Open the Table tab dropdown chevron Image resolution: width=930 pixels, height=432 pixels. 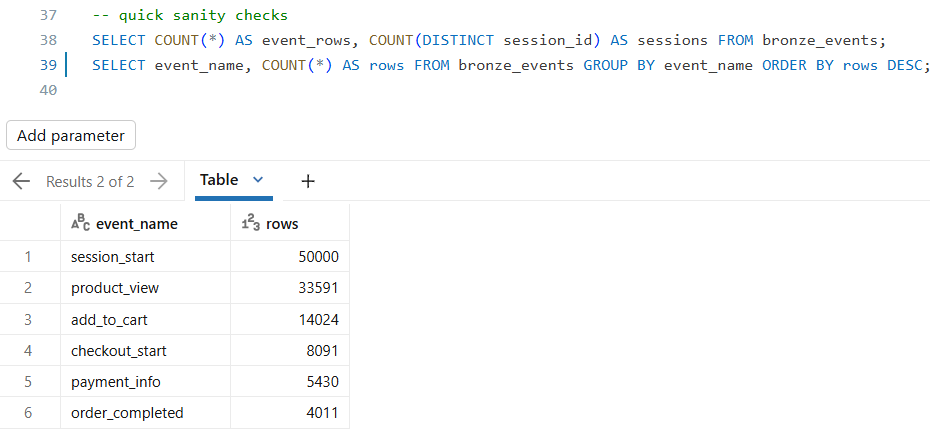[x=258, y=180]
